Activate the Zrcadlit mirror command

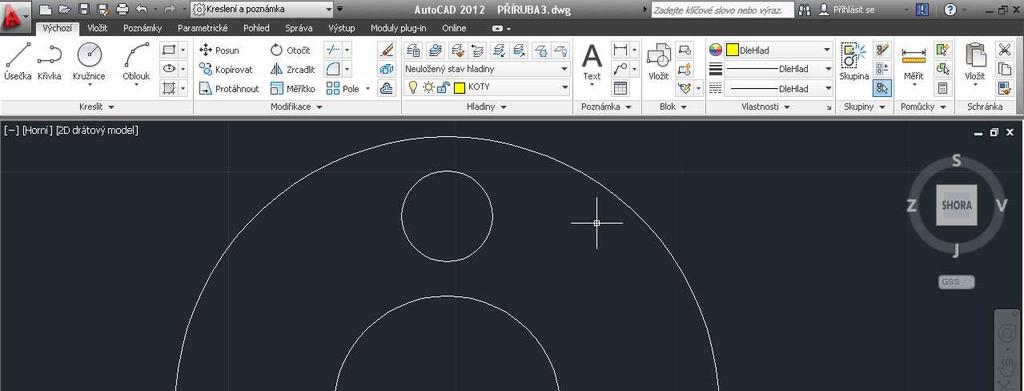(293, 69)
